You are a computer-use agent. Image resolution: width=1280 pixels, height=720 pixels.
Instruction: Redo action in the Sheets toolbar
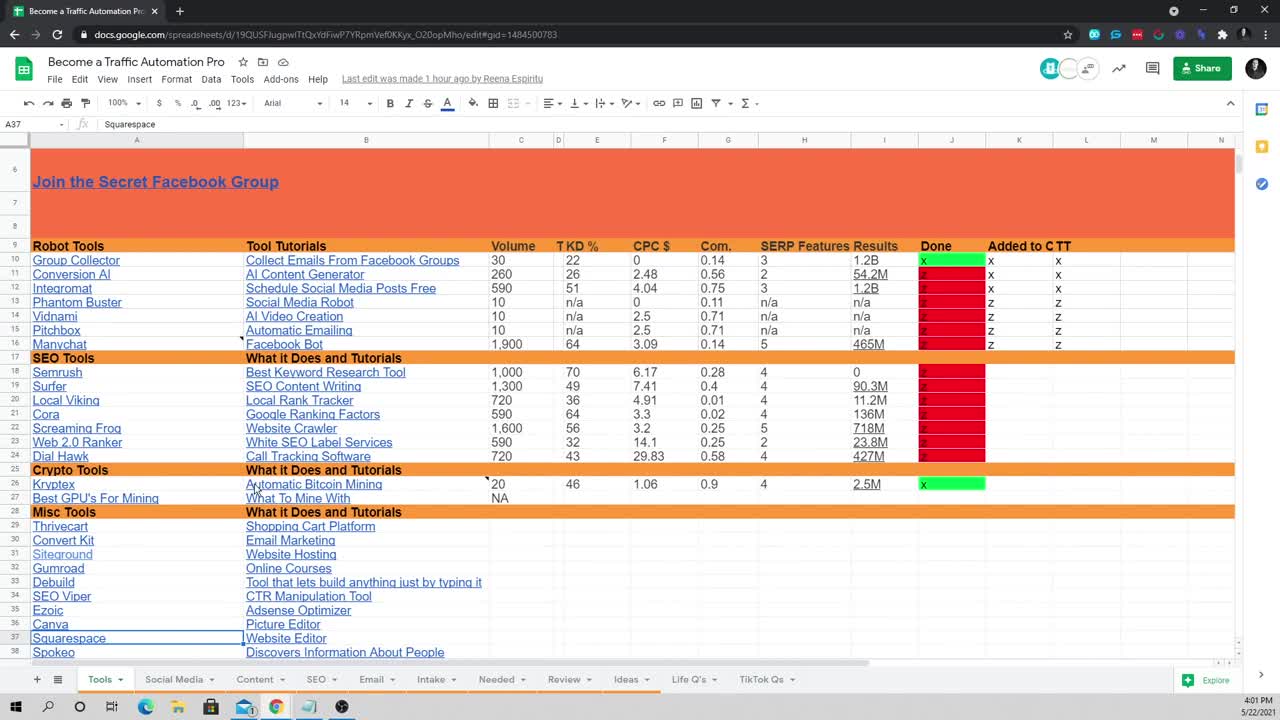47,103
